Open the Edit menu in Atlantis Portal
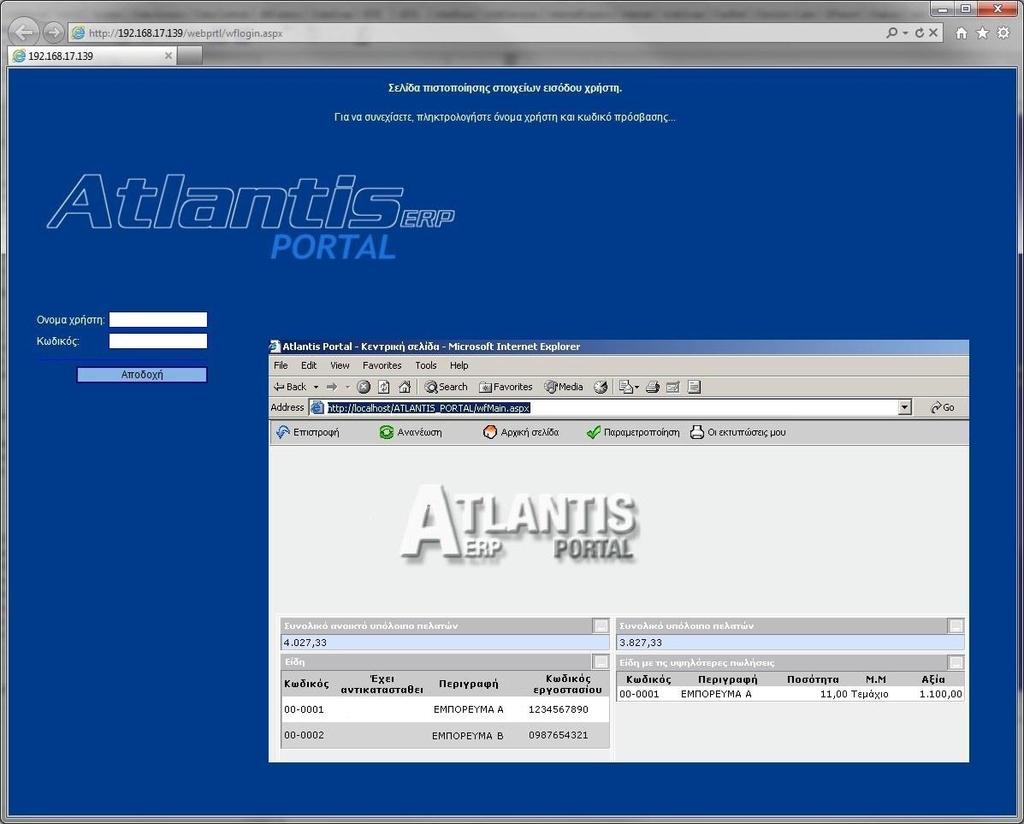The width and height of the screenshot is (1024, 824). point(308,365)
